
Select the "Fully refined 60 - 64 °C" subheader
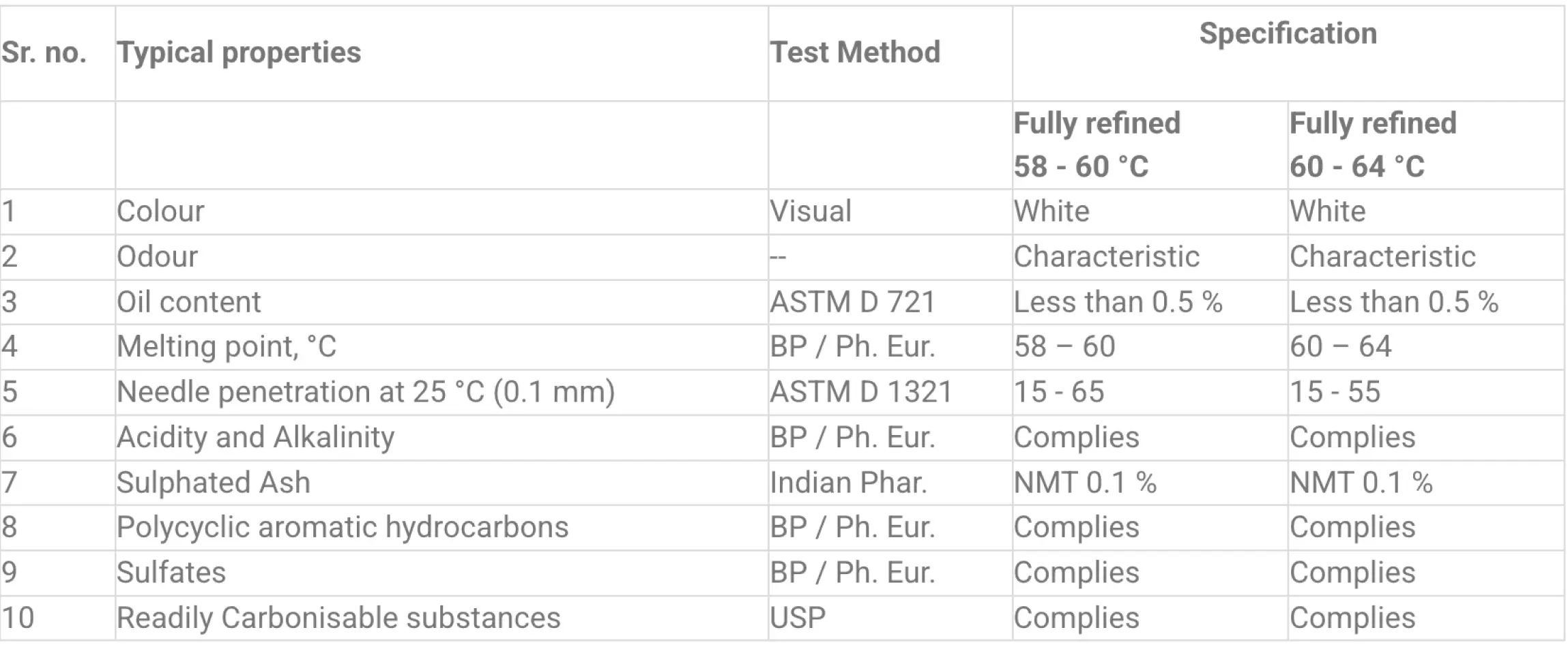pos(1373,145)
